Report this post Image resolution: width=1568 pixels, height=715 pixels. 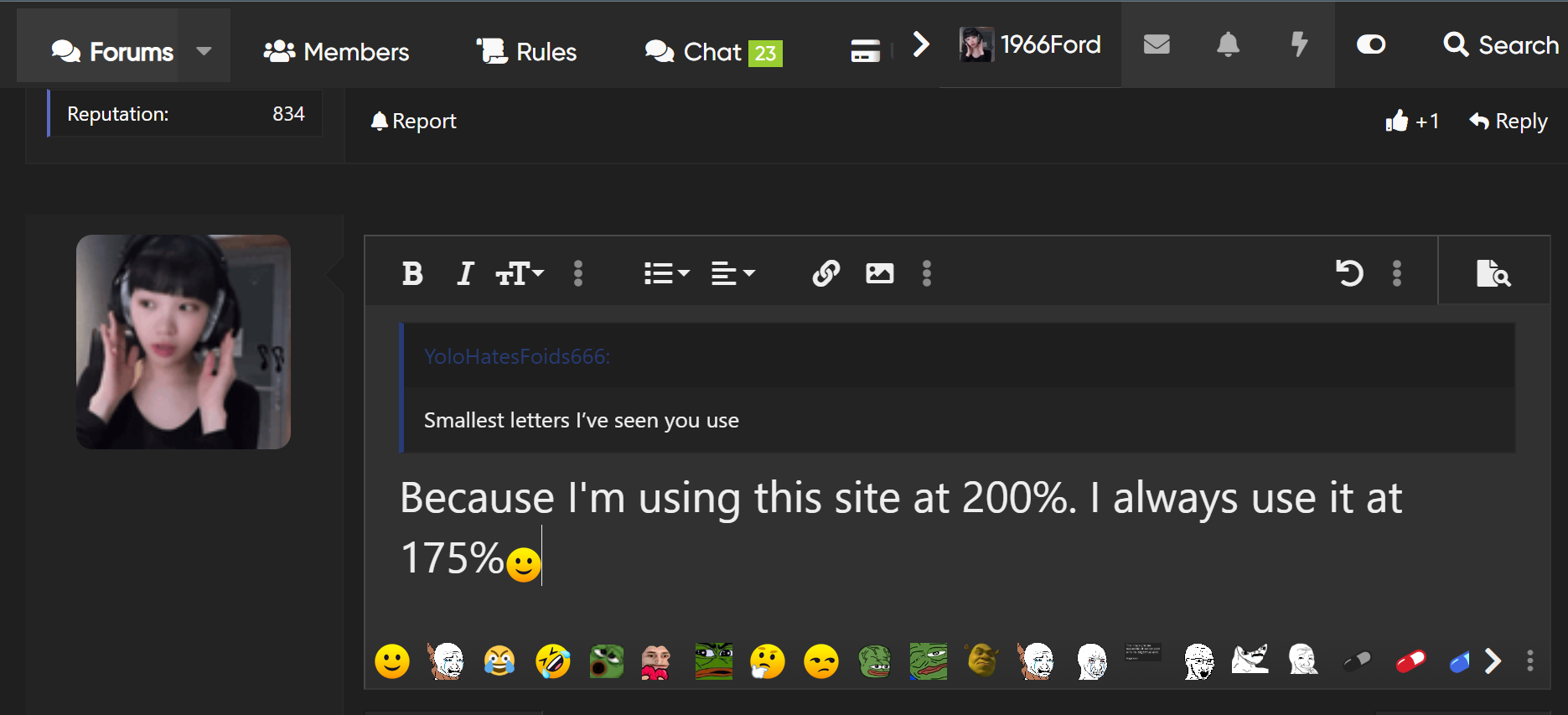tap(414, 122)
